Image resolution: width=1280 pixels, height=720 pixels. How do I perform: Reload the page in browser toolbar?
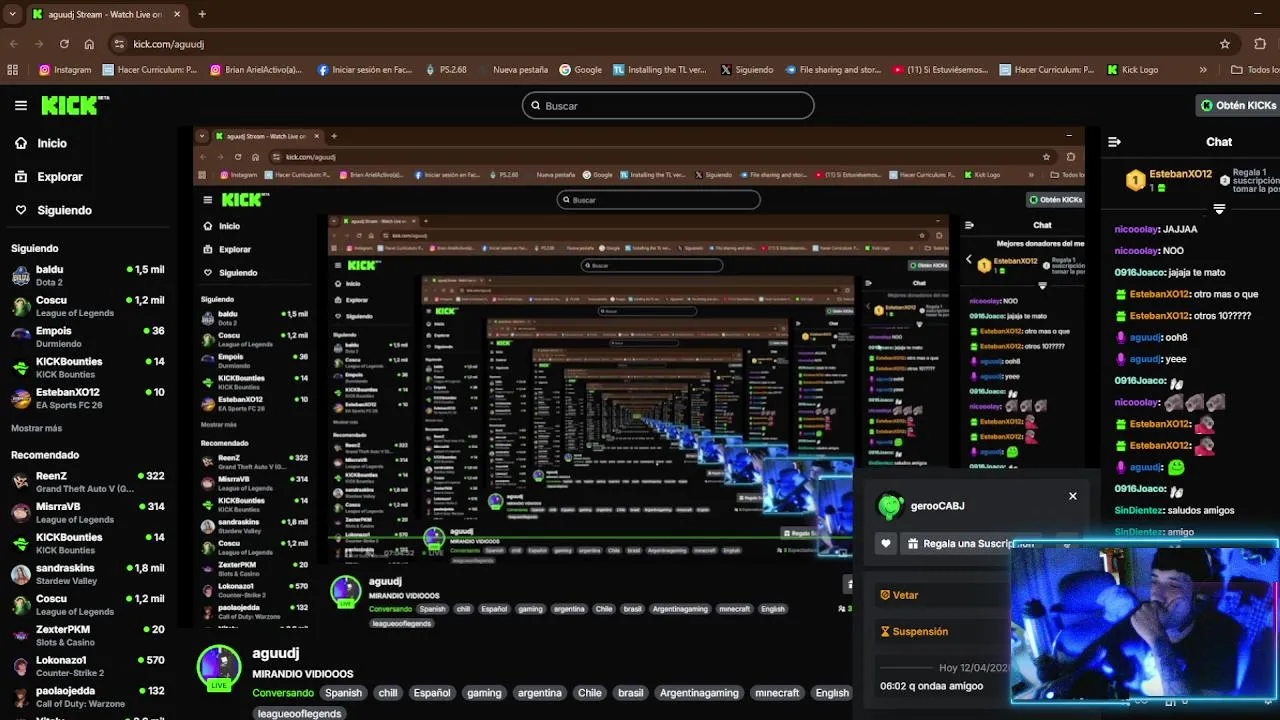point(64,44)
